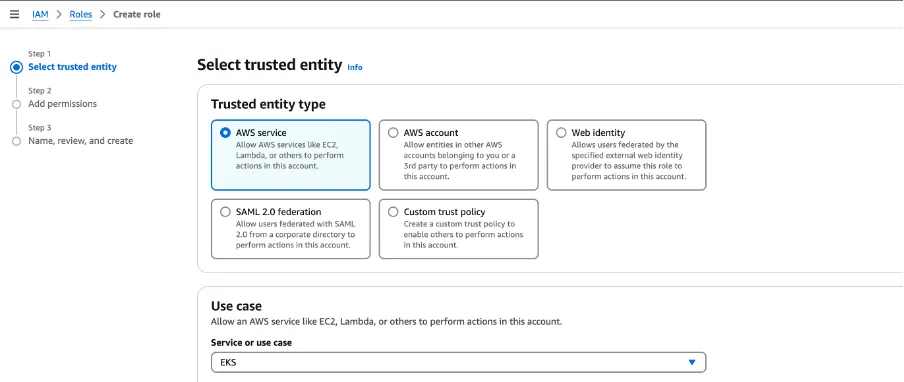Click the IAM breadcrumb link
The height and width of the screenshot is (382, 904).
[x=40, y=14]
